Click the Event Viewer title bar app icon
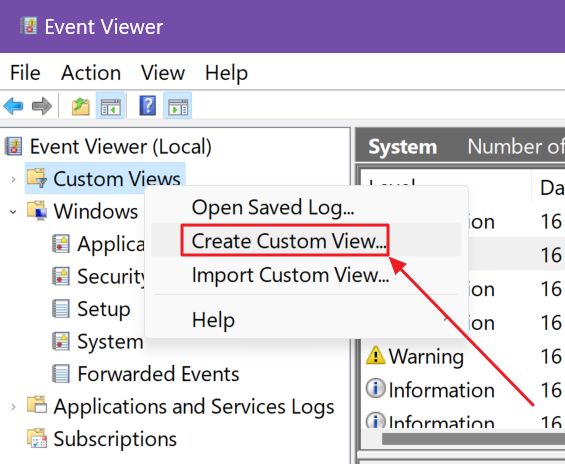565x464 pixels. click(x=28, y=26)
